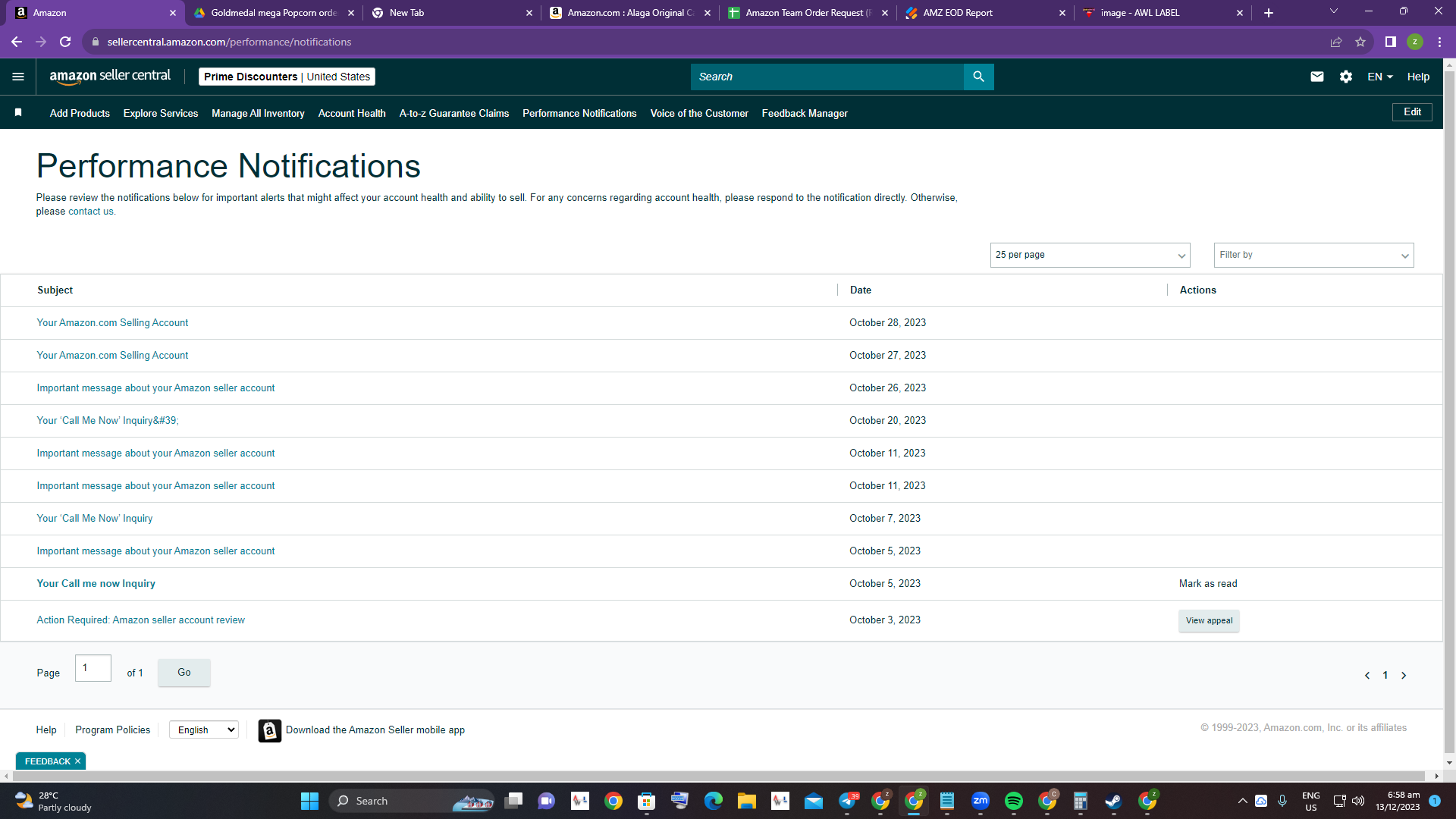
Task: Close the Feedback widget
Action: (77, 761)
